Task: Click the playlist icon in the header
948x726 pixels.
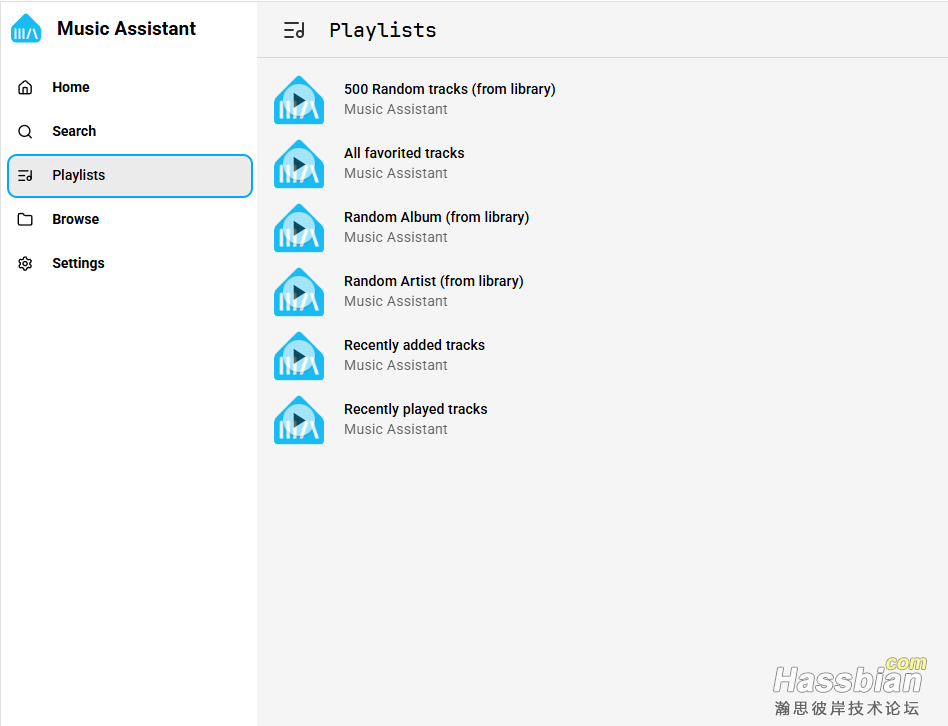Action: [294, 30]
